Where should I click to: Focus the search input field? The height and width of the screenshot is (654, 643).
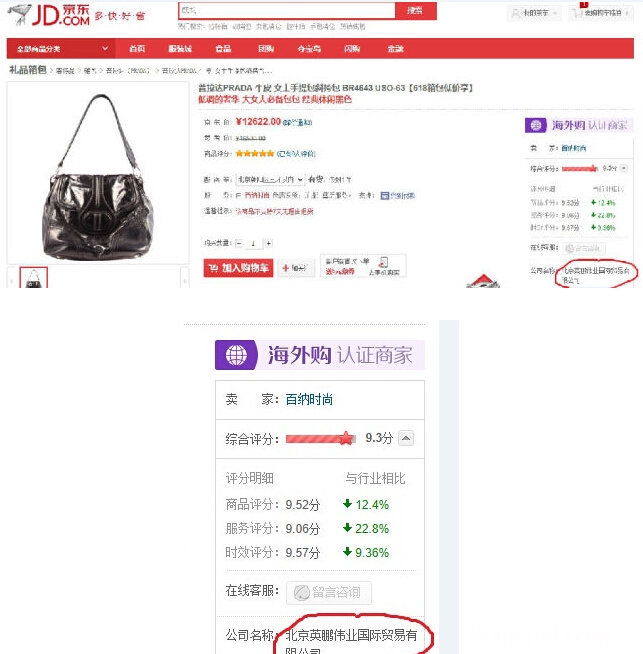pyautogui.click(x=286, y=11)
